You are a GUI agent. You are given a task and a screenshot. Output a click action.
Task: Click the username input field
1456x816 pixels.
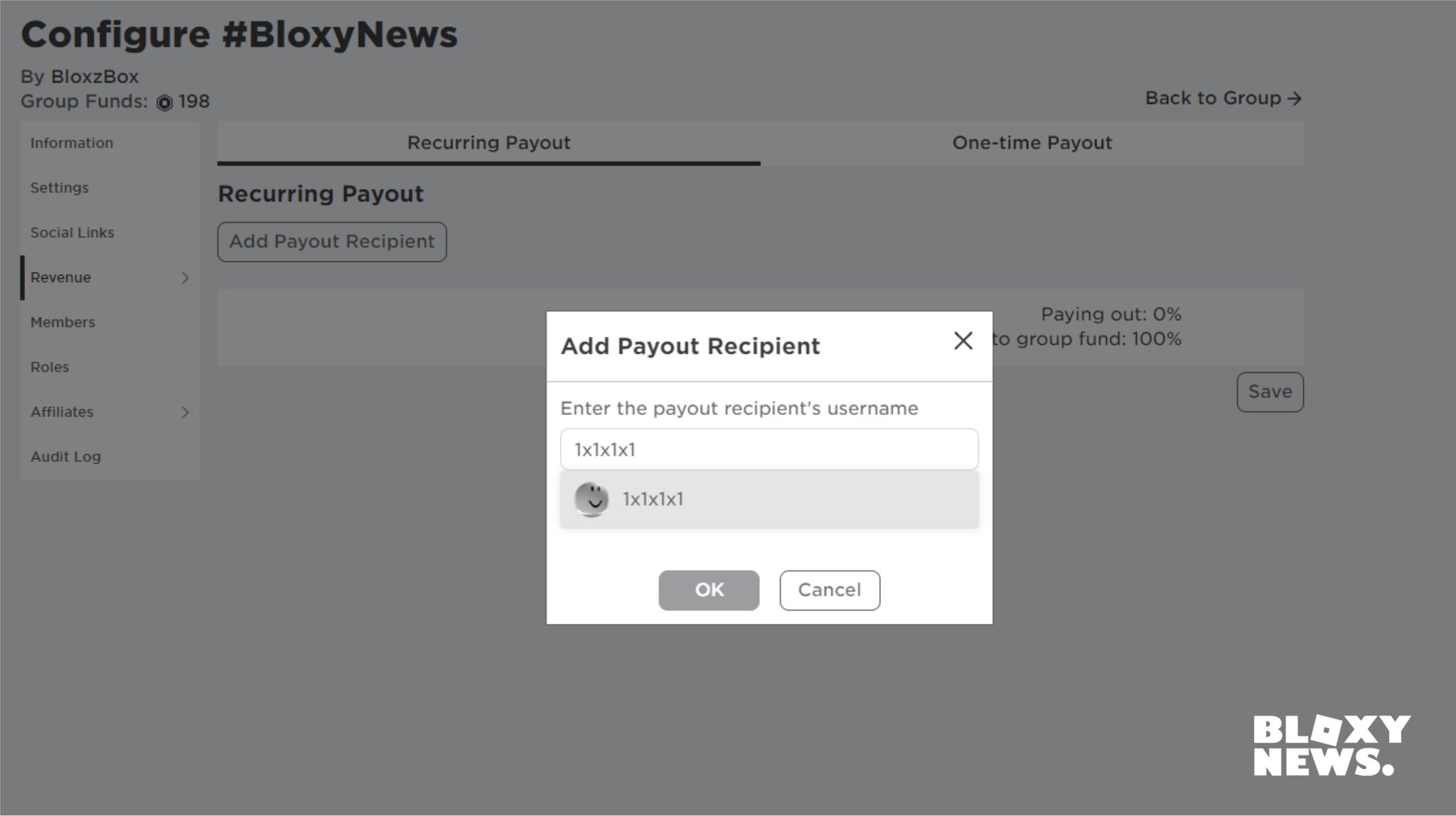click(x=768, y=449)
